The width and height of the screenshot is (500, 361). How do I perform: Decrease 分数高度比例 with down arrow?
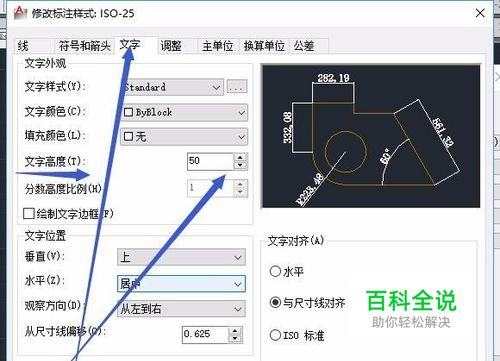(x=240, y=192)
